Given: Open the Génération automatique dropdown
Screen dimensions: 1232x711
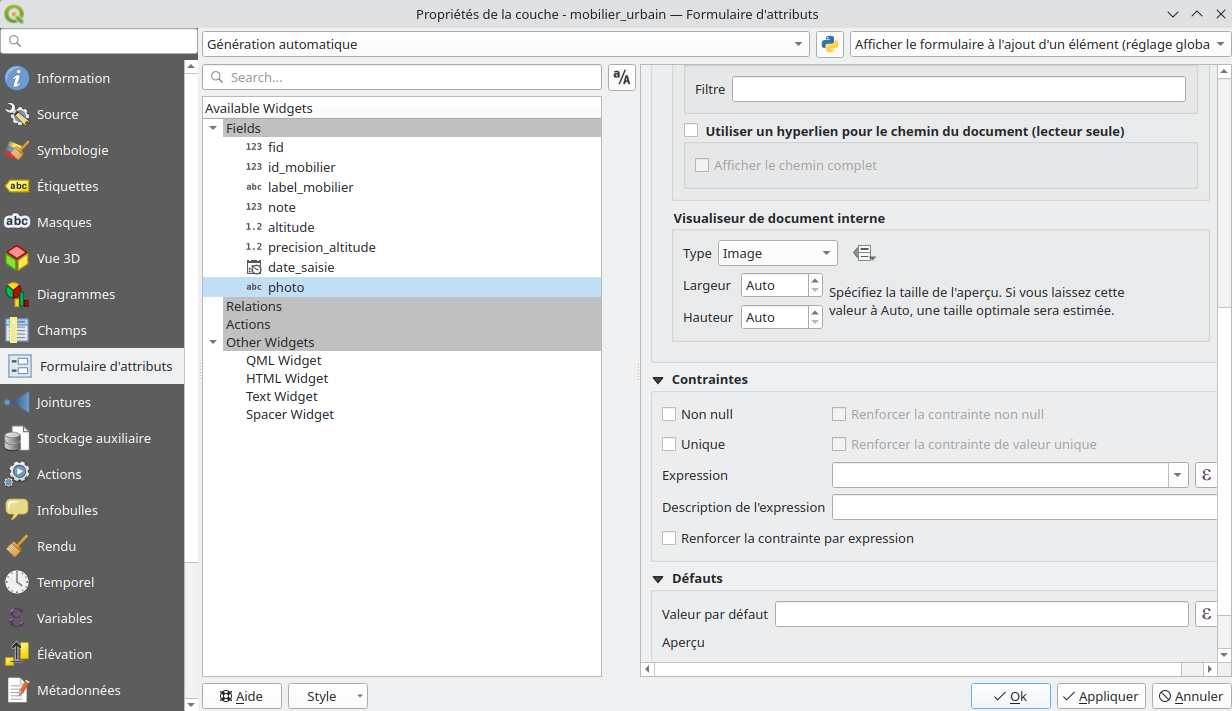Looking at the screenshot, I should 505,44.
